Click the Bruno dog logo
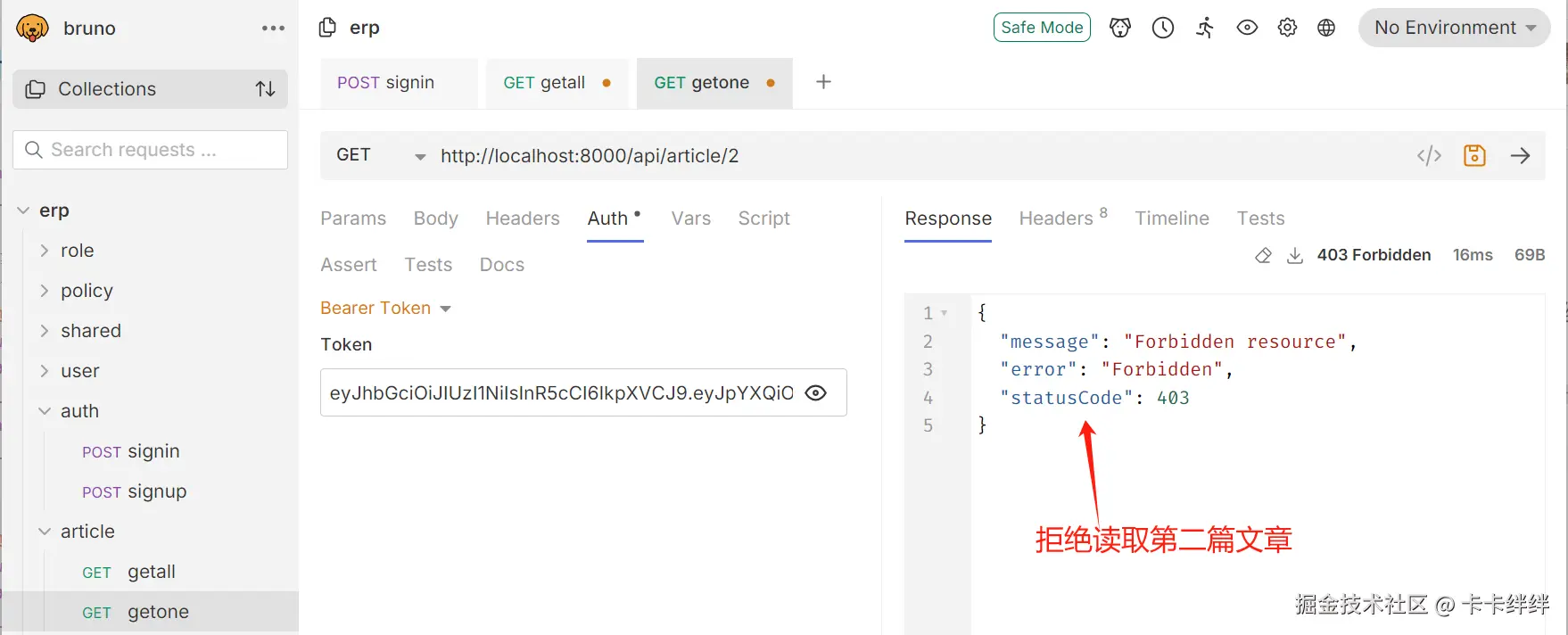This screenshot has width=1568, height=635. 32,28
